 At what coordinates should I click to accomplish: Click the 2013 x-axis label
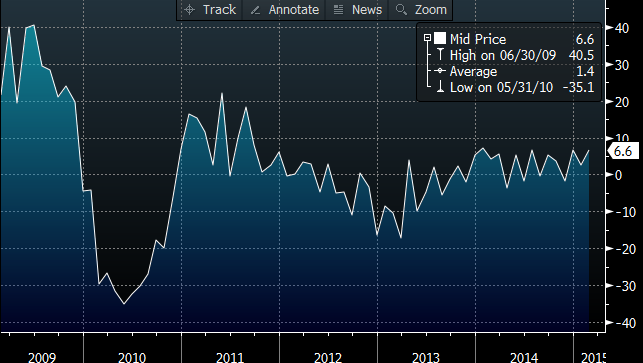pos(426,357)
